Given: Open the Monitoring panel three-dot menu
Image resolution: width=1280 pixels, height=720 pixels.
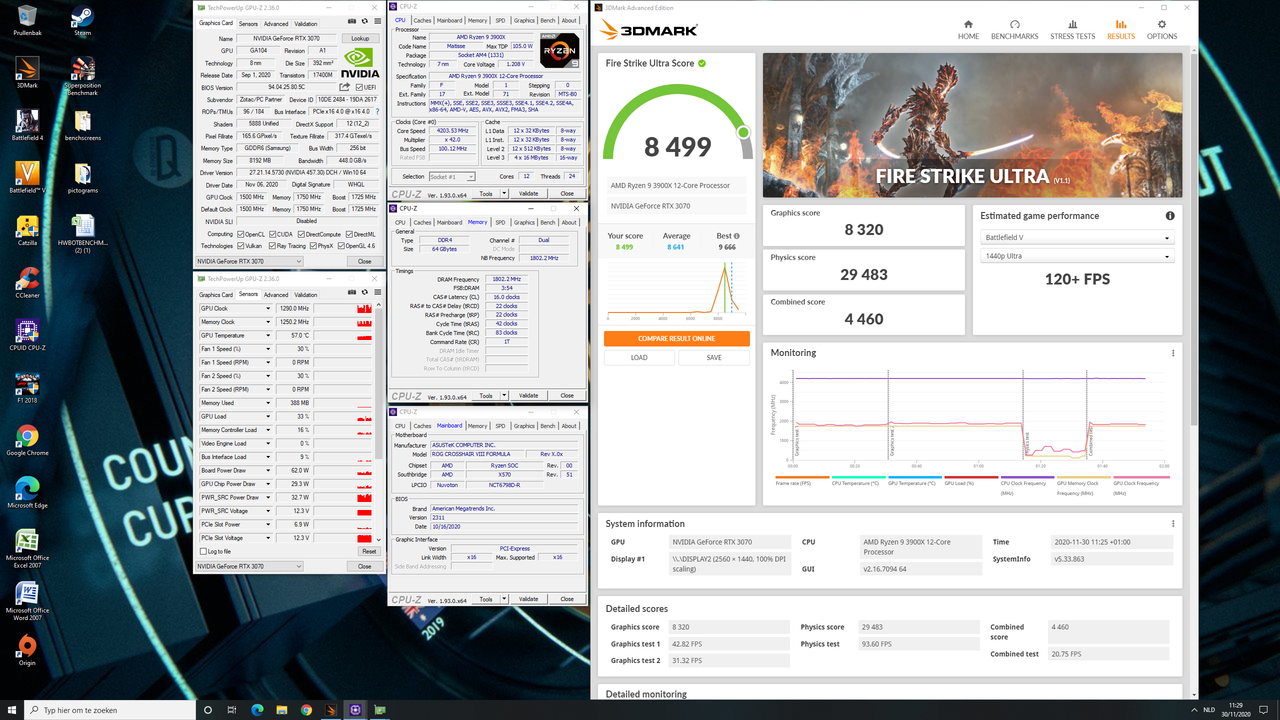Looking at the screenshot, I should coord(1173,353).
